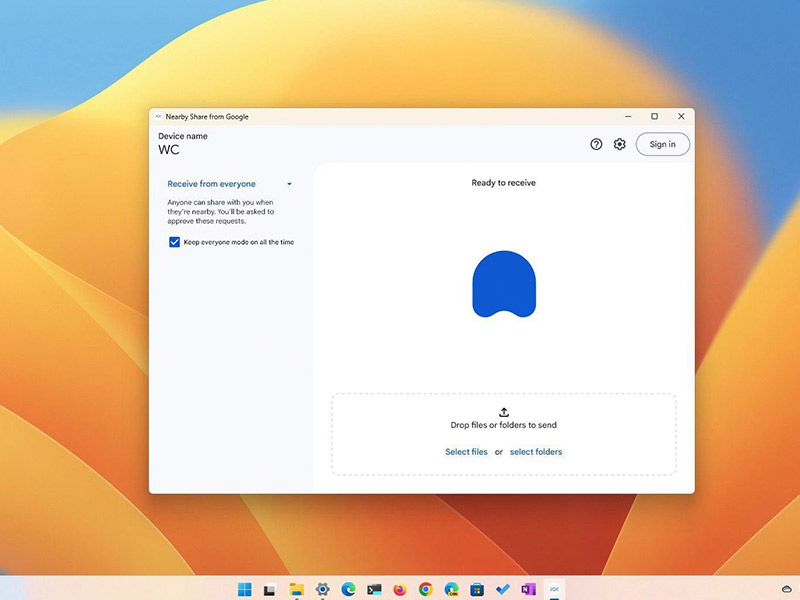
Task: Click Nearby Share icon in the taskbar
Action: (554, 589)
